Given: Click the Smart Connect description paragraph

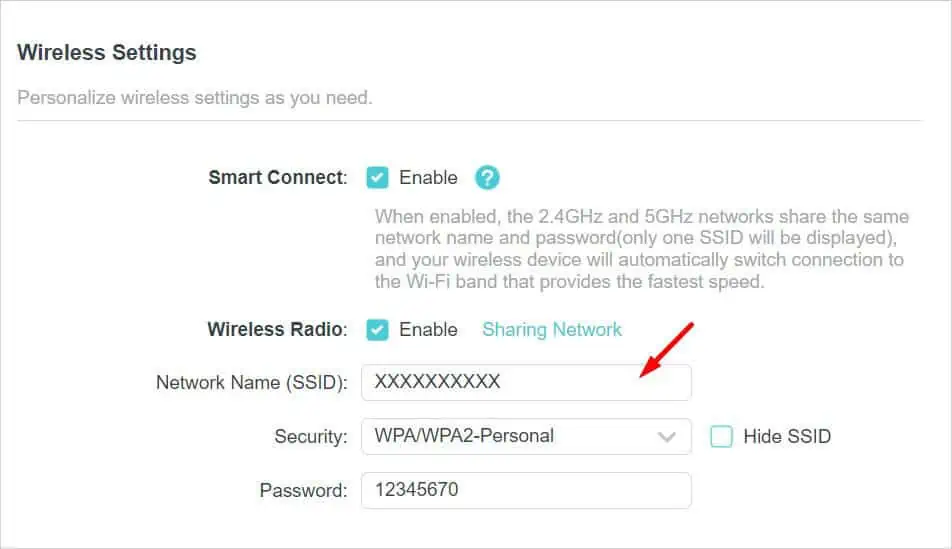Looking at the screenshot, I should click(x=641, y=249).
